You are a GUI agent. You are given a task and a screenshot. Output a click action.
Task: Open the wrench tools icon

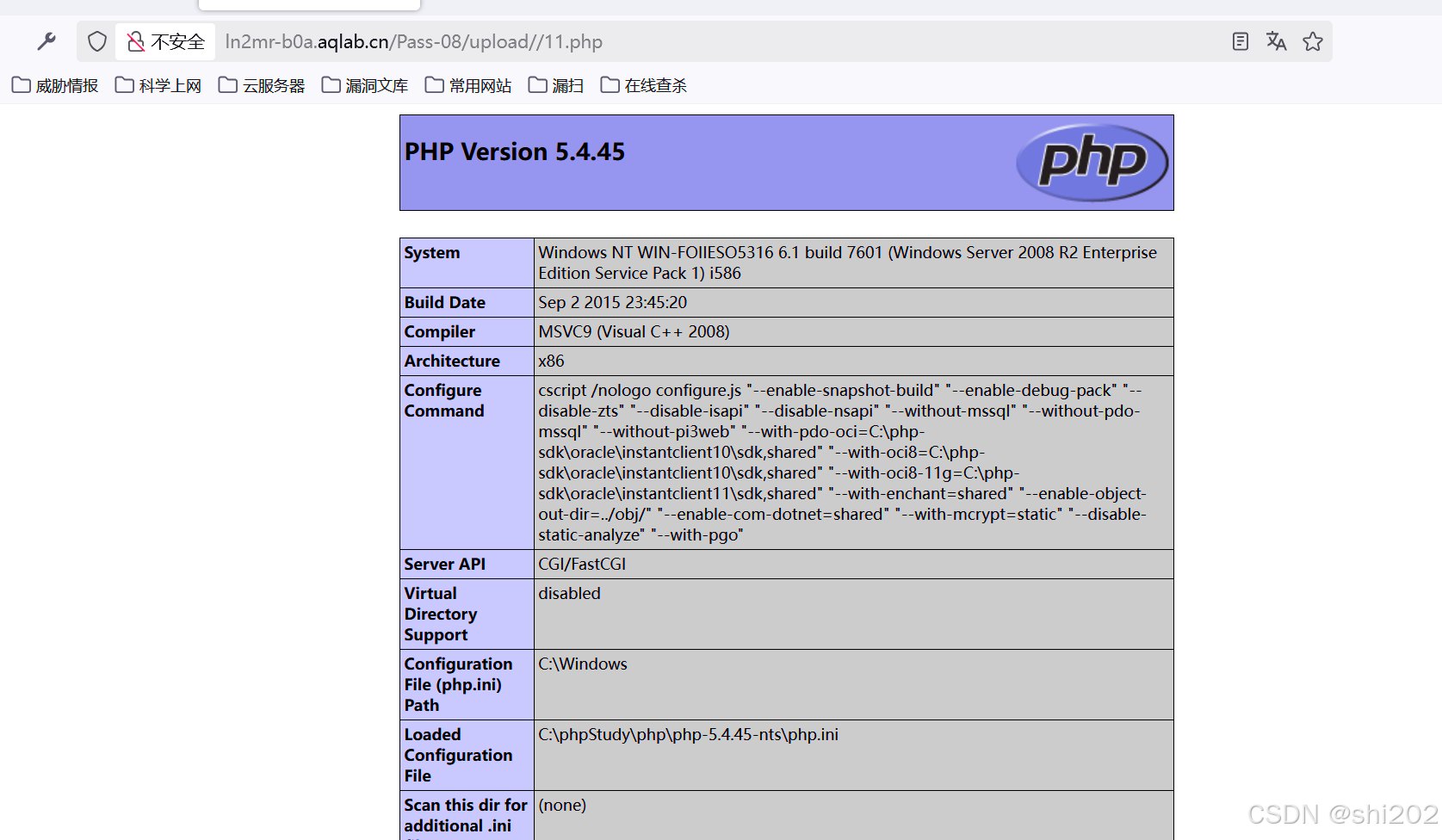pos(47,41)
